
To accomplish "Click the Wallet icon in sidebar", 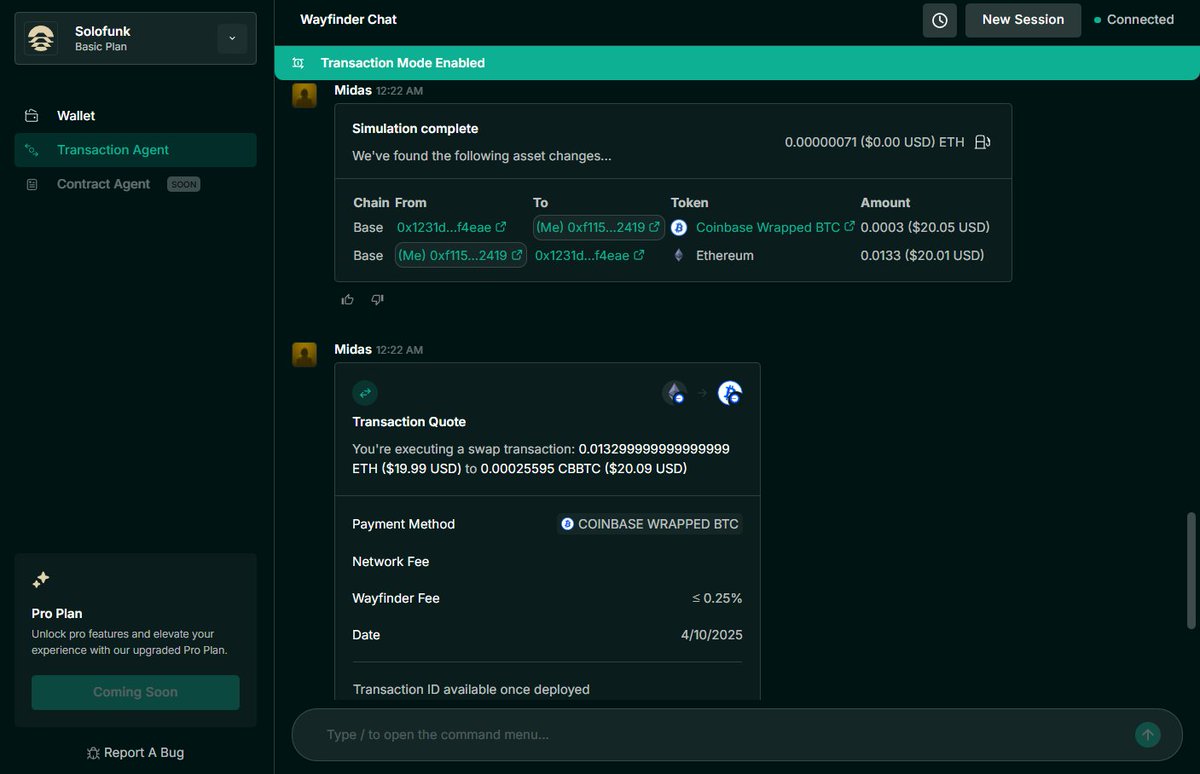I will [x=32, y=116].
